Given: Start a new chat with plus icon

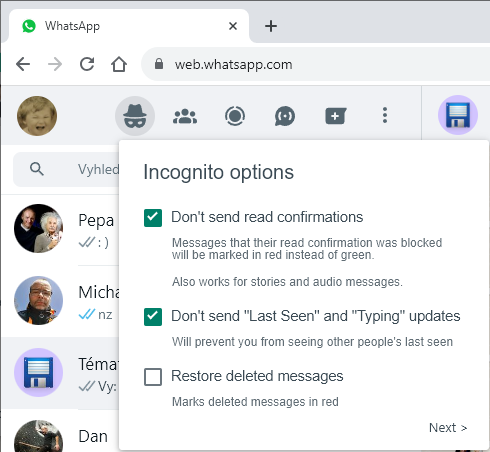Looking at the screenshot, I should pyautogui.click(x=336, y=116).
